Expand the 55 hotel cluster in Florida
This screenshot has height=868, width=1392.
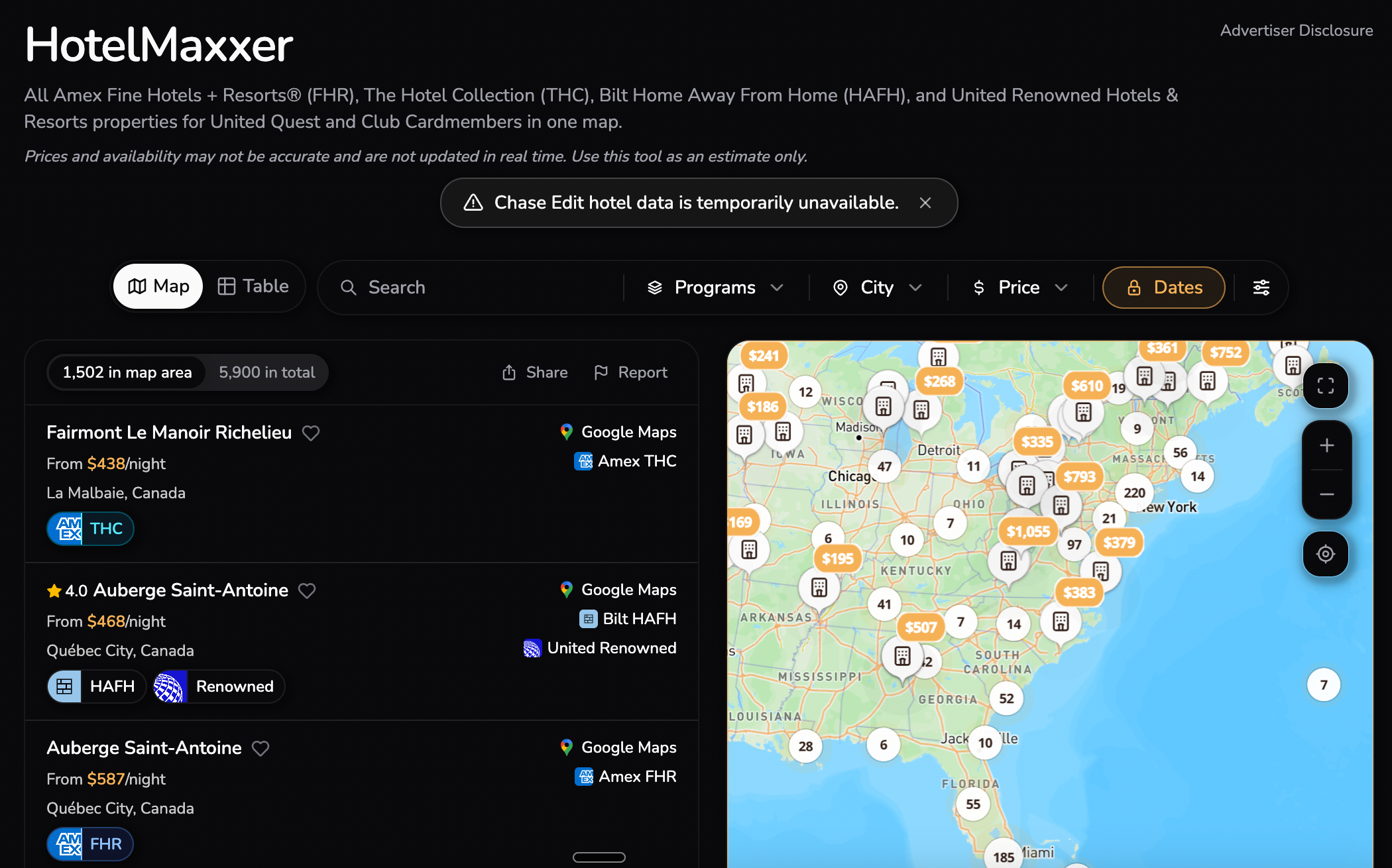[x=973, y=804]
